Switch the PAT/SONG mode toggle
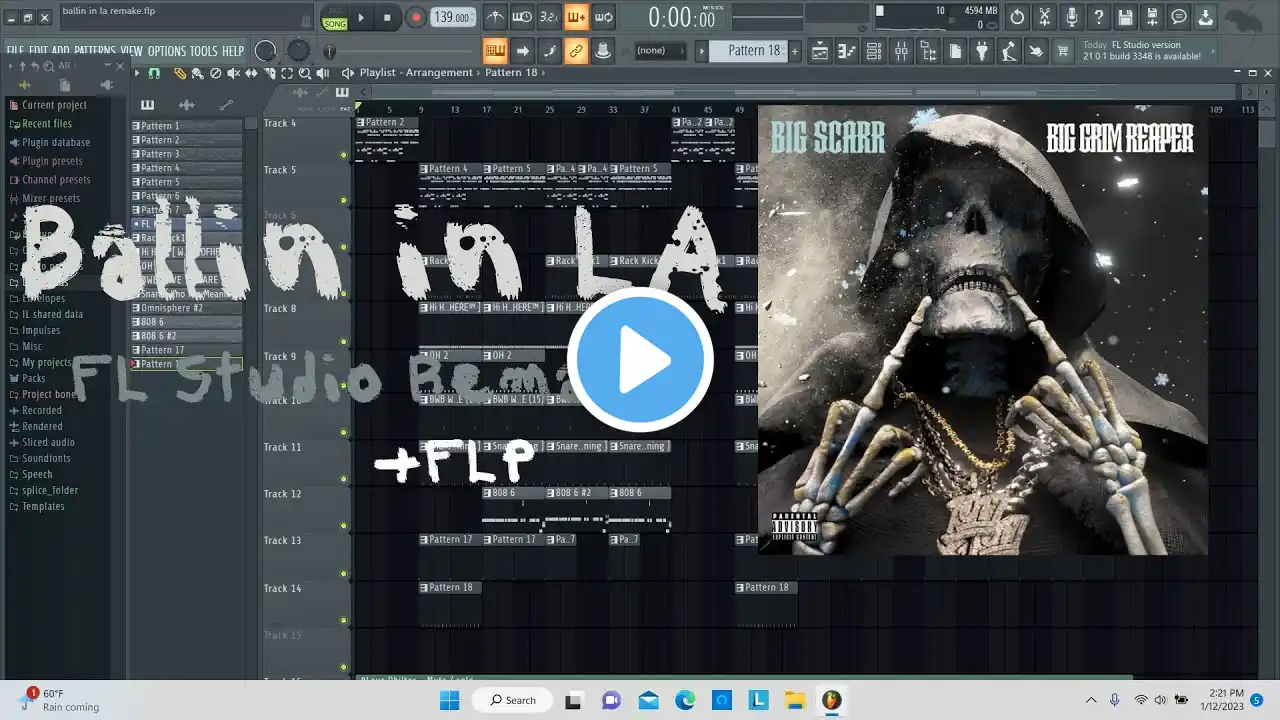Screen dimensions: 1280x720 (334, 17)
